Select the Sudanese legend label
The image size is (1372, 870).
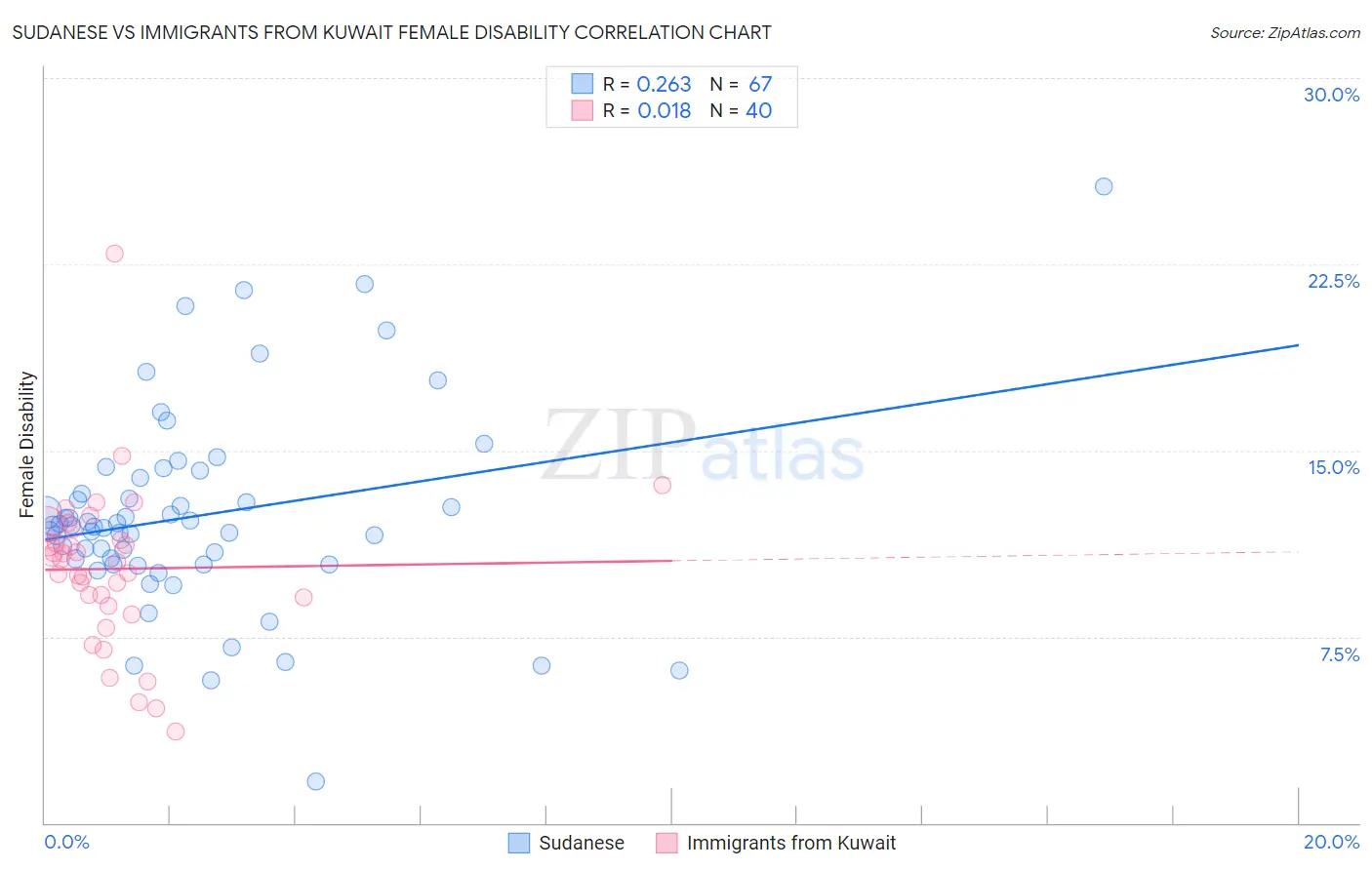click(582, 843)
